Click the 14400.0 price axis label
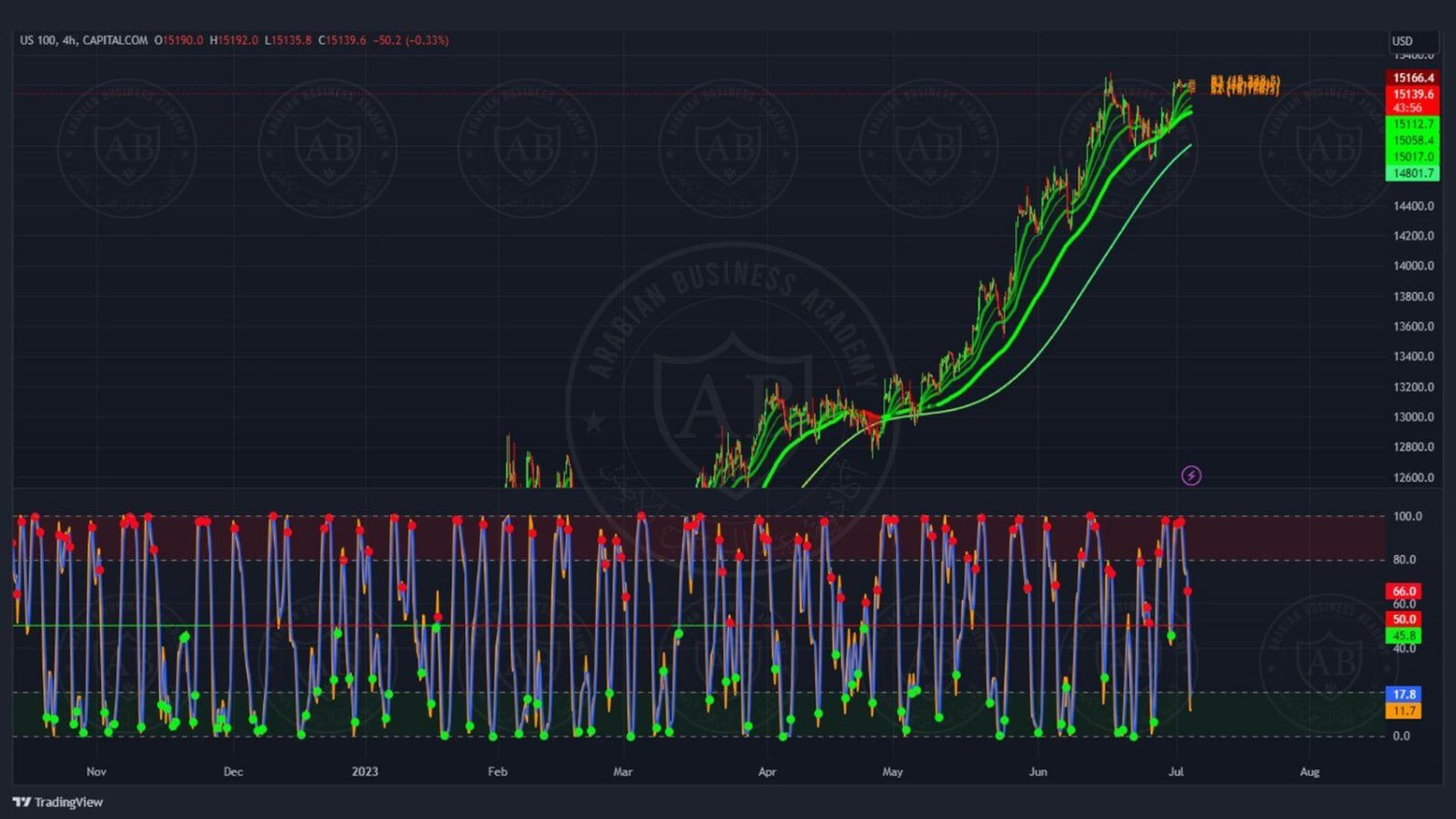The height and width of the screenshot is (819, 1456). 1413,206
